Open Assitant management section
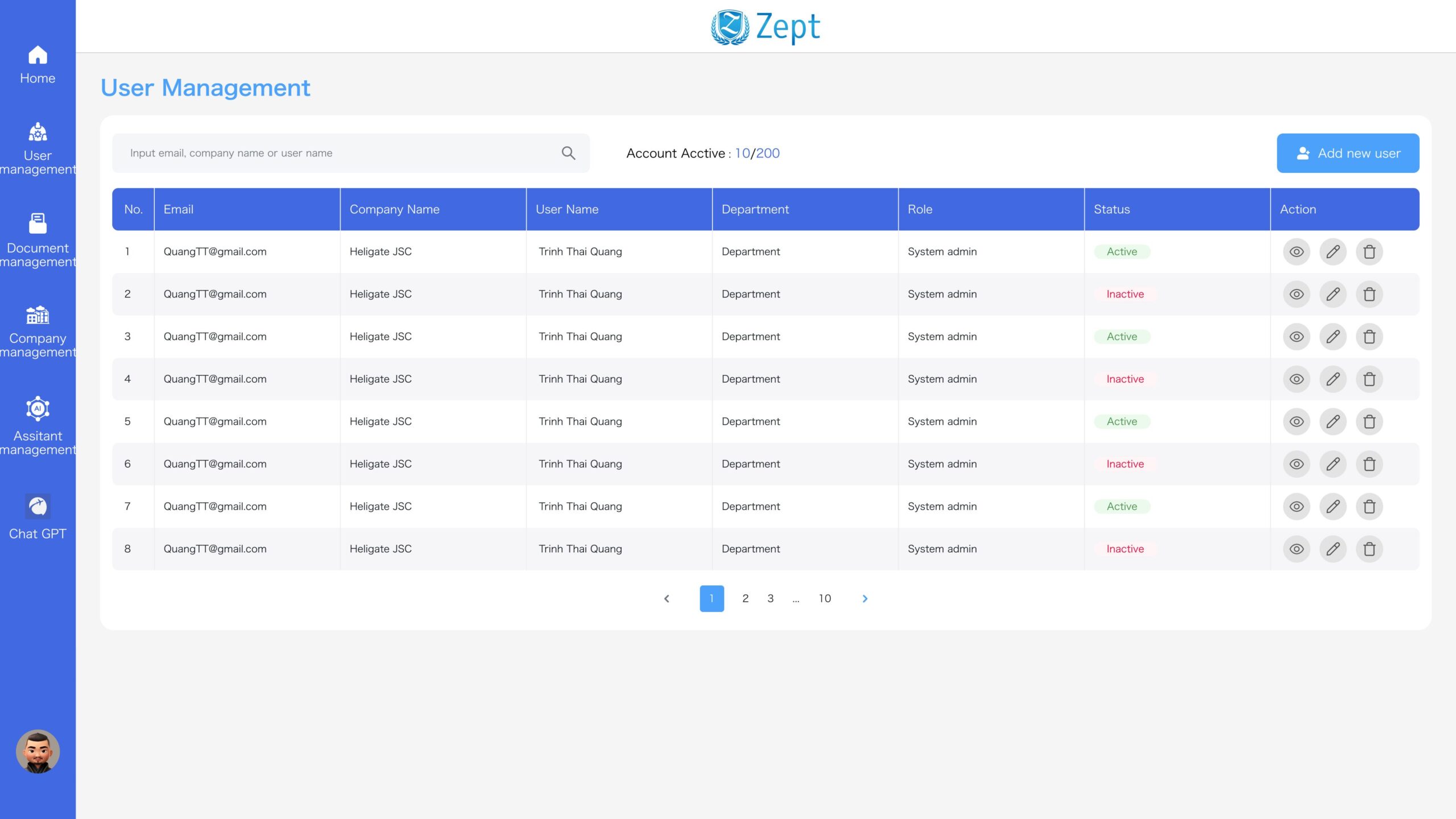1456x819 pixels. (38, 425)
